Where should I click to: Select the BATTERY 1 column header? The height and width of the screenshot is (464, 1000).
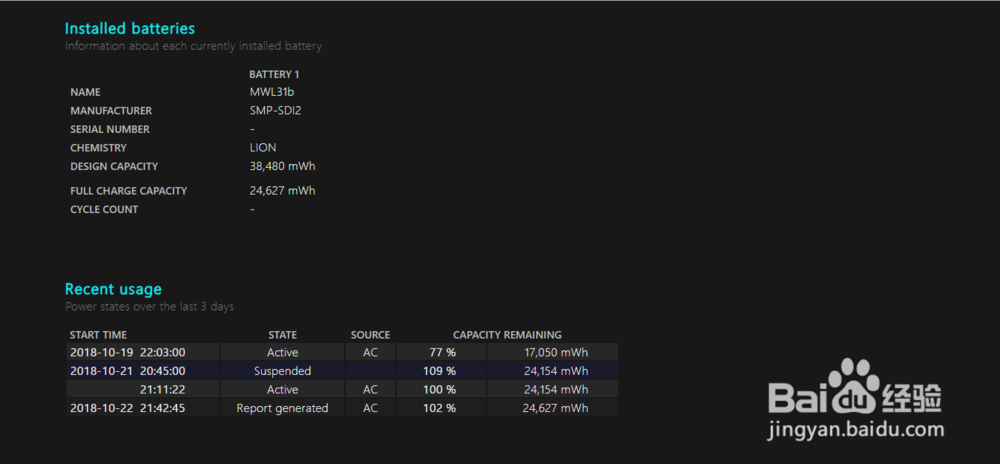point(274,74)
